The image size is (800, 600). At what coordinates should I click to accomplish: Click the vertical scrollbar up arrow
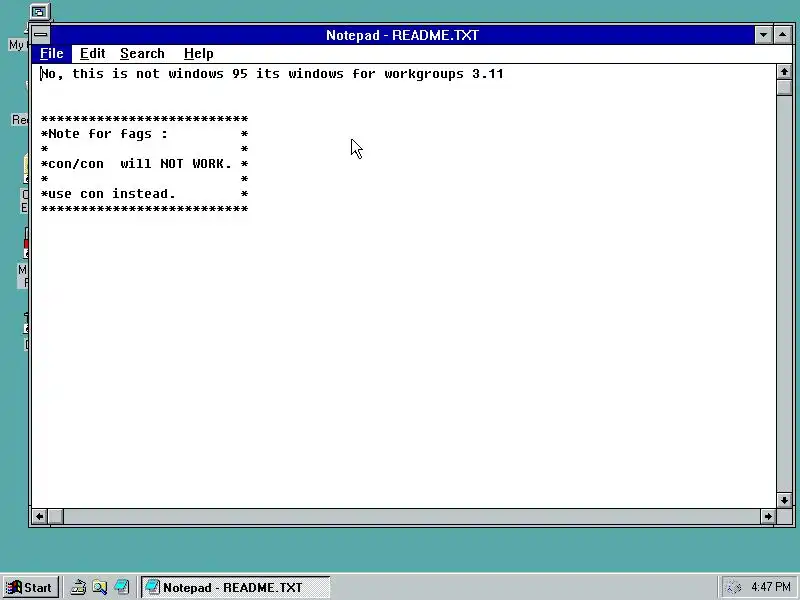coord(784,72)
